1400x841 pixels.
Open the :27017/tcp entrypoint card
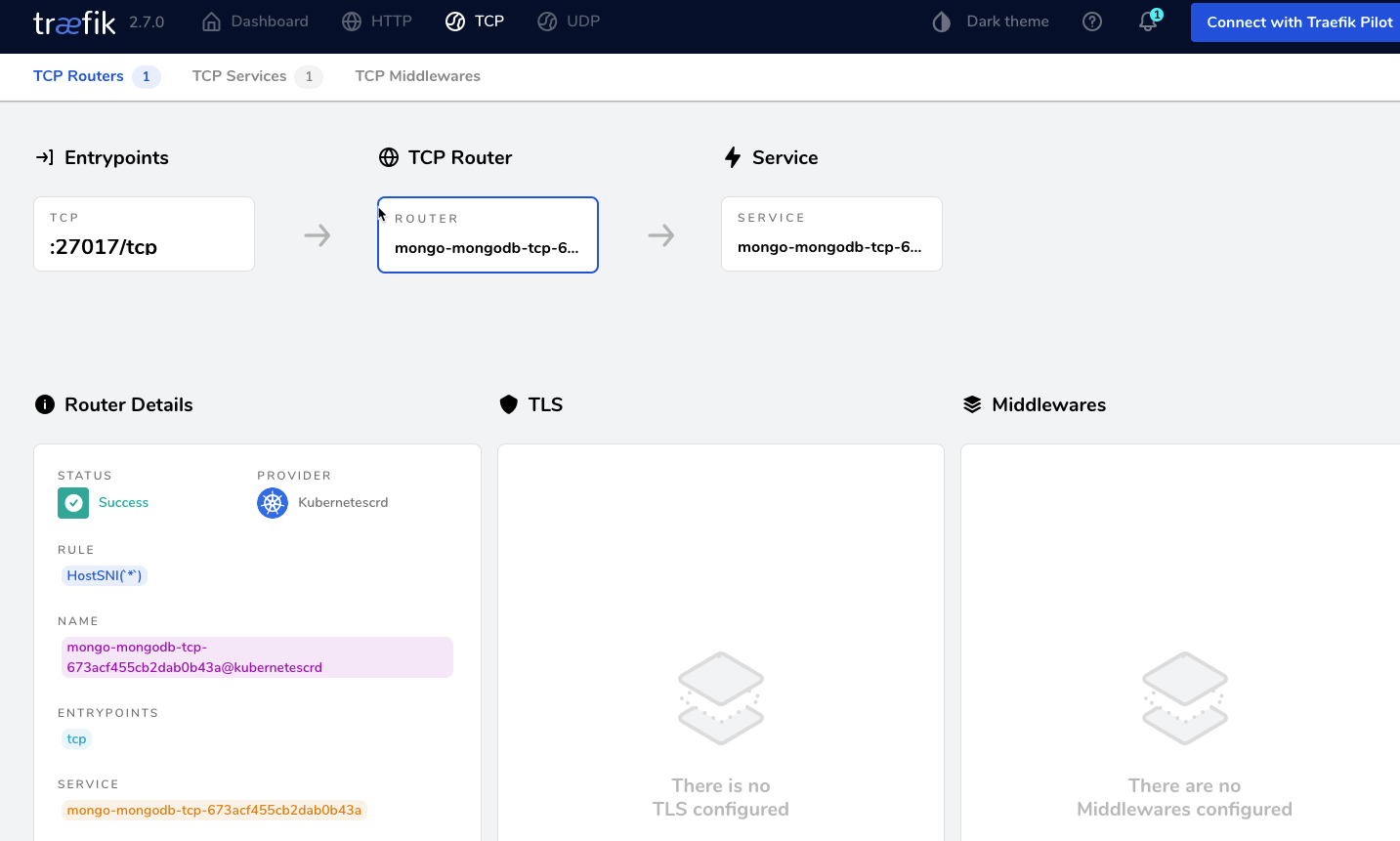[145, 234]
